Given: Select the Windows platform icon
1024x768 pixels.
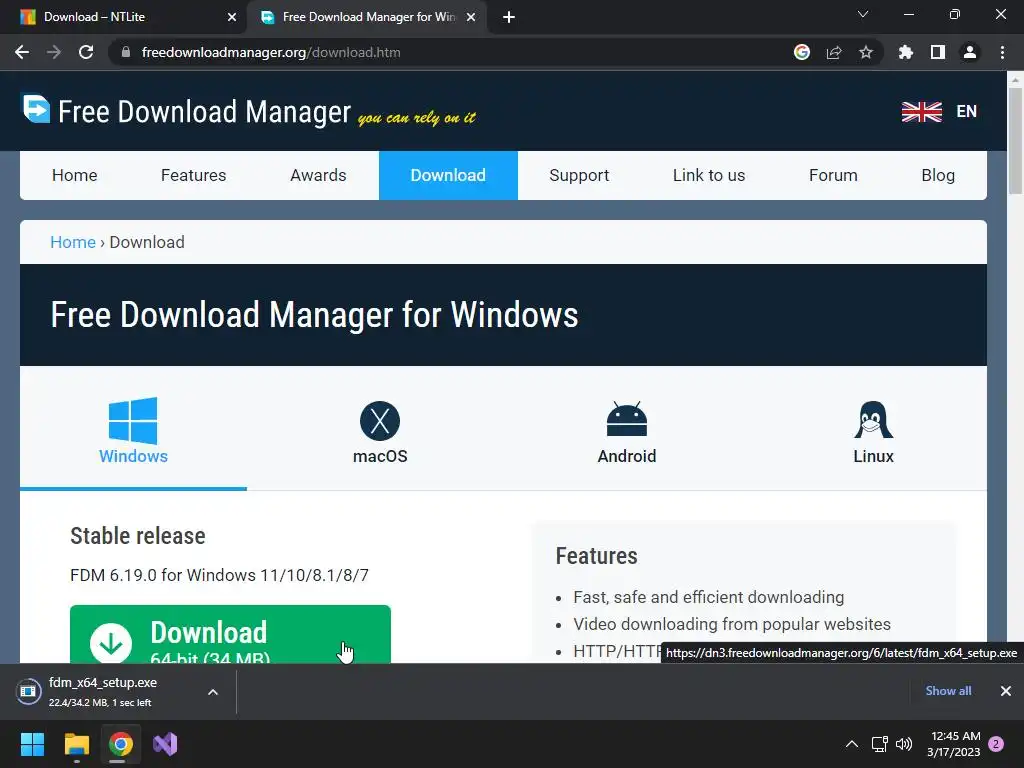Looking at the screenshot, I should [x=133, y=421].
